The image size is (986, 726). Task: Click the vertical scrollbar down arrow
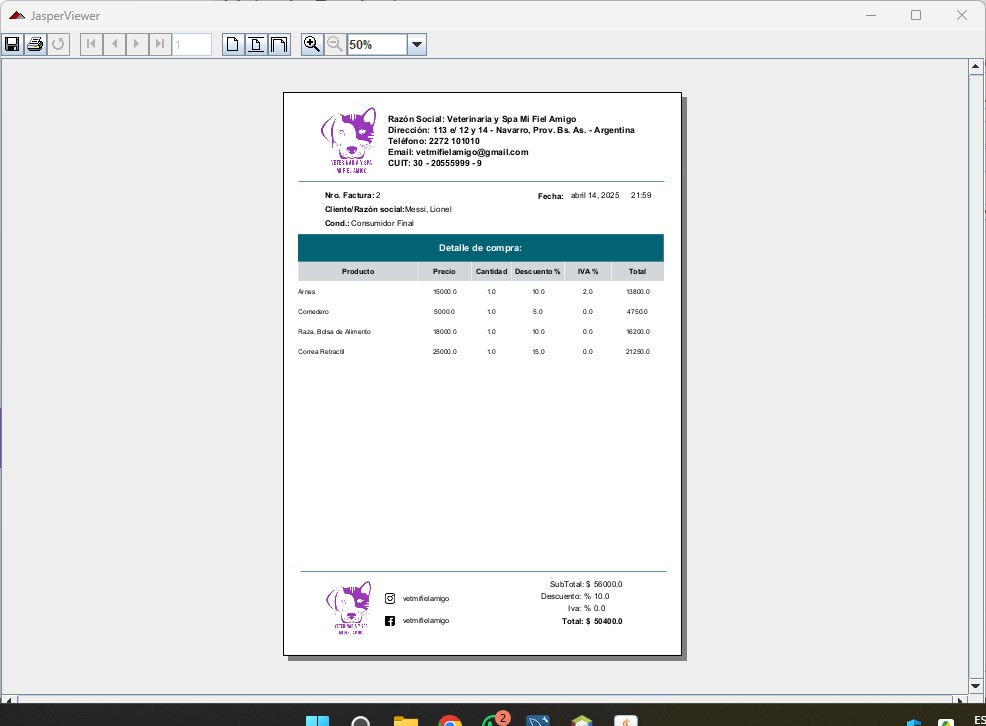coord(975,686)
